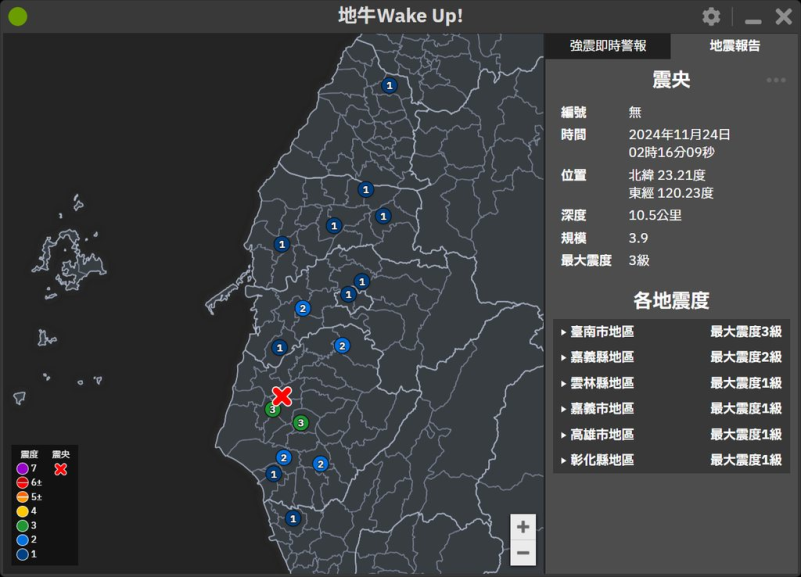Zoom in the map with plus button
Image resolution: width=801 pixels, height=577 pixels.
pyautogui.click(x=523, y=526)
